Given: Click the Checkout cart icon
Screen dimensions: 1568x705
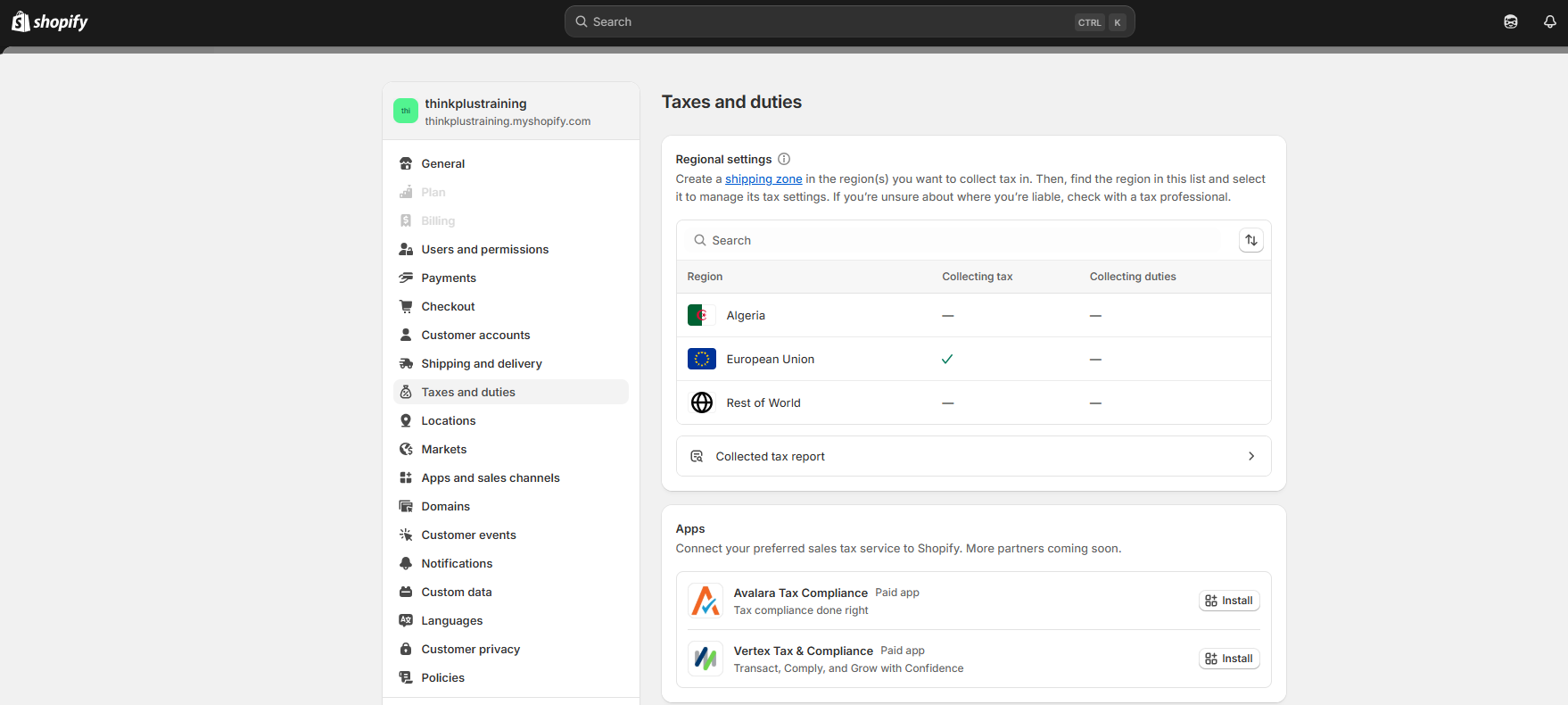Looking at the screenshot, I should (x=406, y=306).
